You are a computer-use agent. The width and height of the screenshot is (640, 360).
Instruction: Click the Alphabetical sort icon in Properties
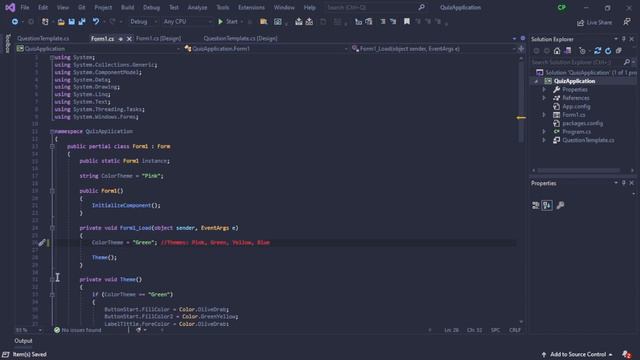[547, 205]
